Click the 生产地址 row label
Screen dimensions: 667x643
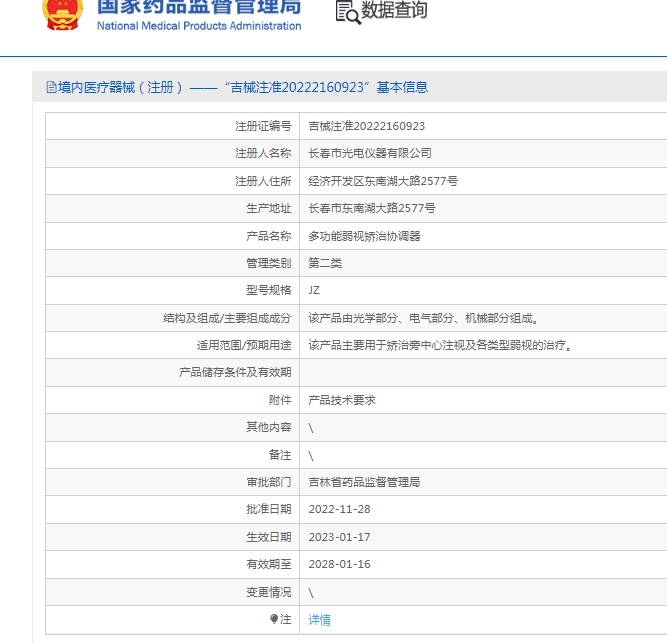click(269, 208)
